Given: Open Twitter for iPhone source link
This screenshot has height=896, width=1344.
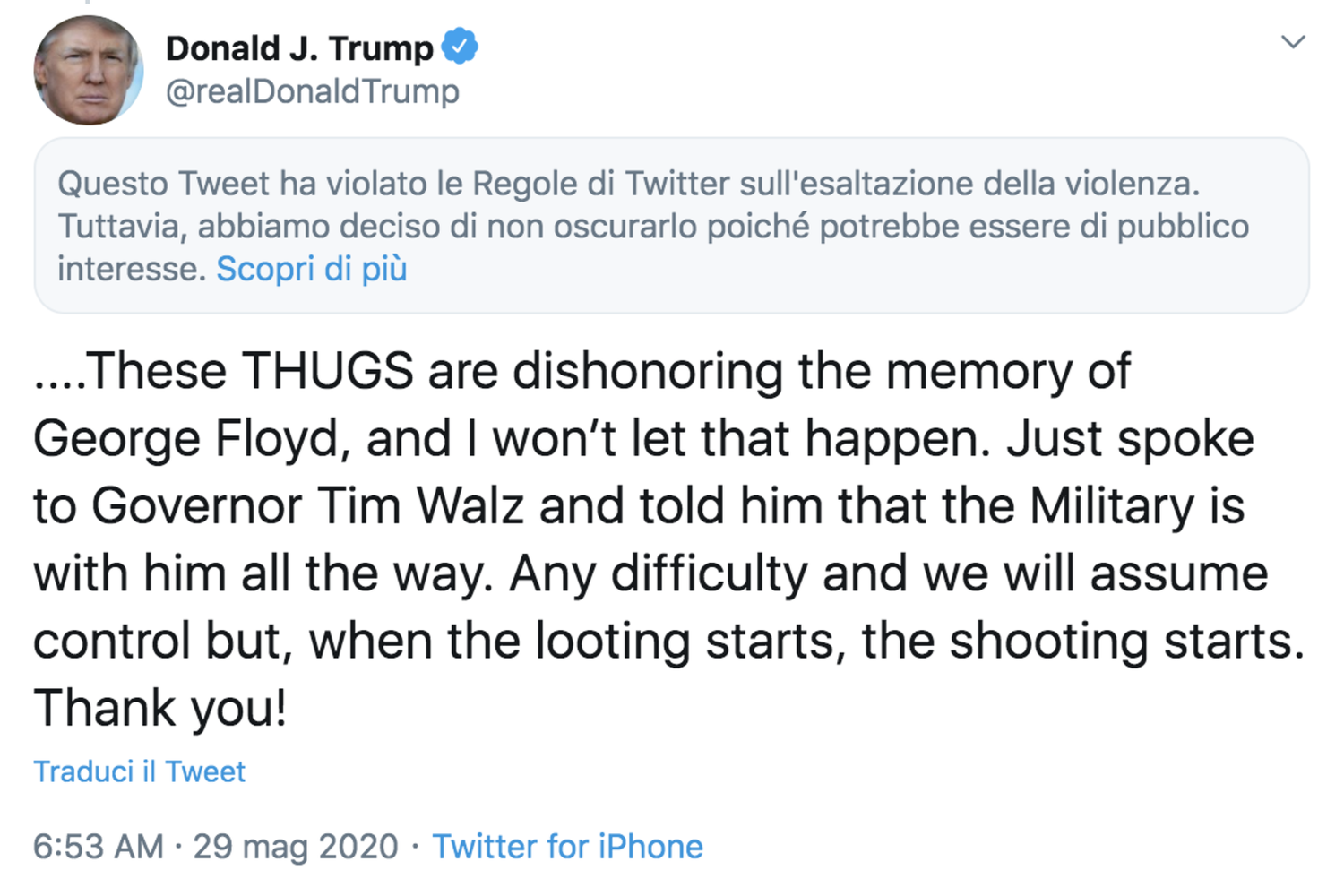Looking at the screenshot, I should click(x=568, y=845).
